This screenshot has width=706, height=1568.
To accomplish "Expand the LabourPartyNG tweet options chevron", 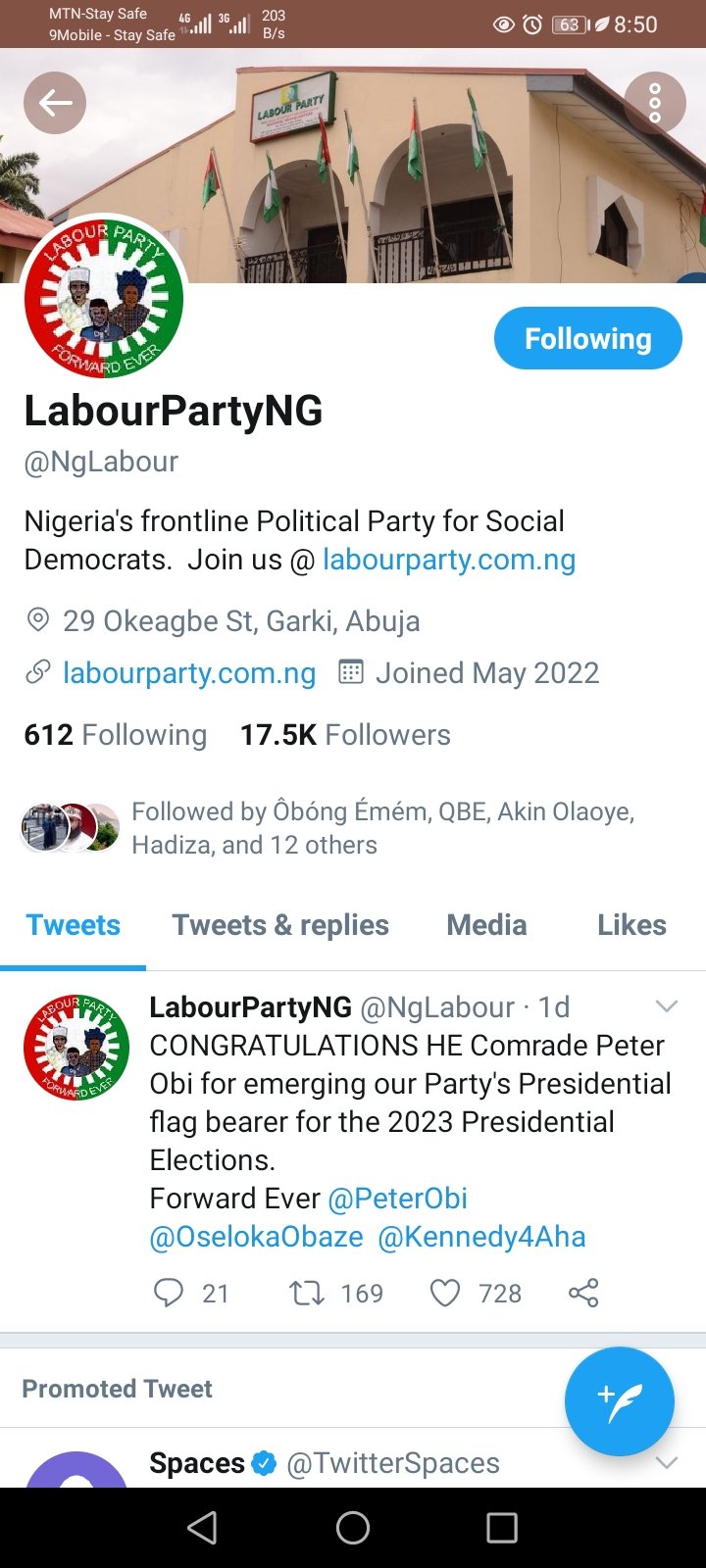I will 667,1006.
